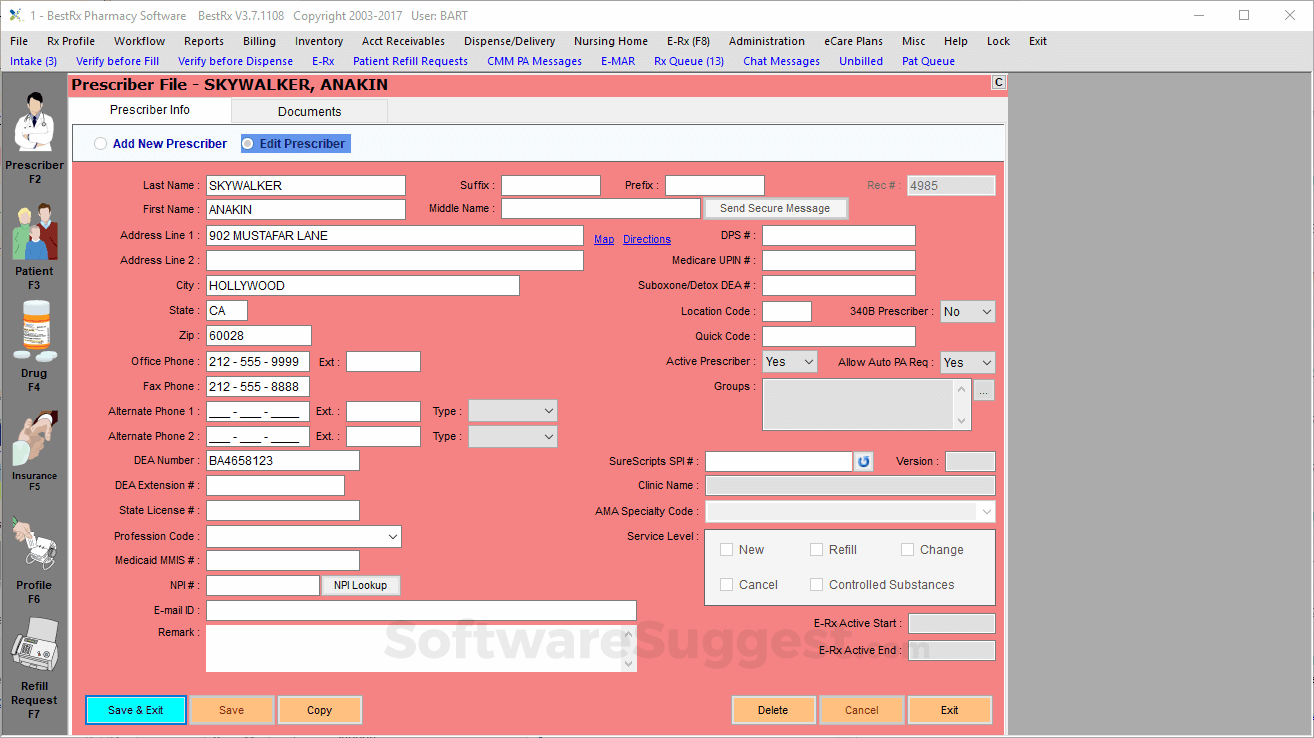Image resolution: width=1314 pixels, height=738 pixels.
Task: Open the Directions link
Action: point(646,239)
